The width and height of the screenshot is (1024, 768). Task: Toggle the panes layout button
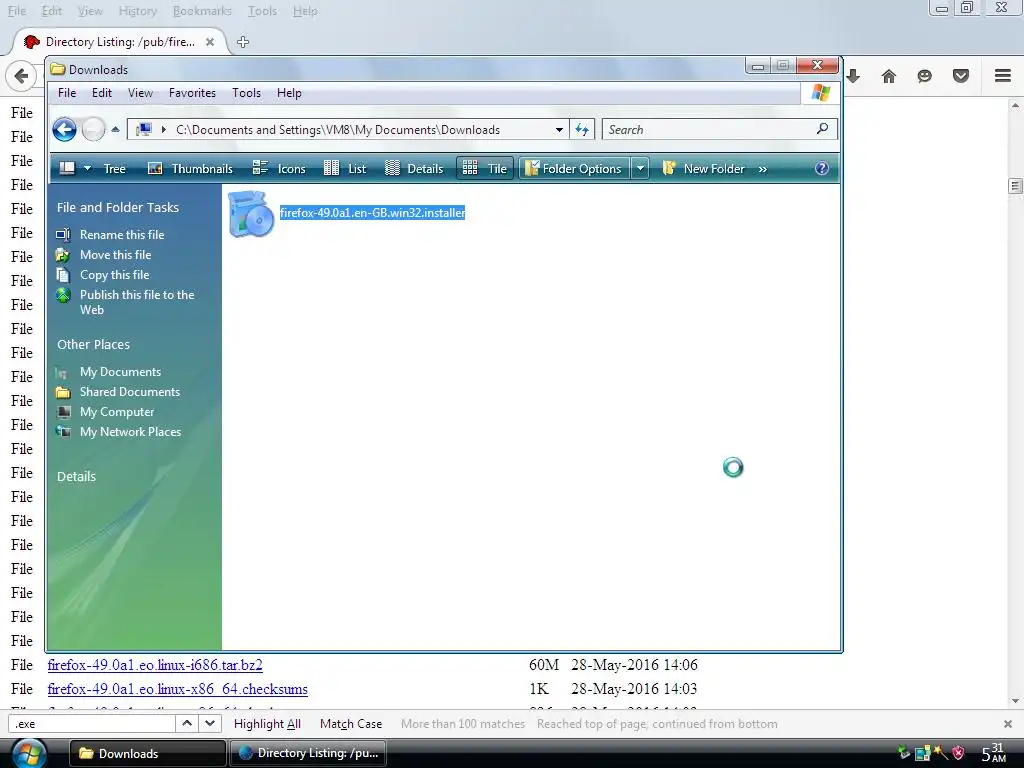tap(67, 168)
